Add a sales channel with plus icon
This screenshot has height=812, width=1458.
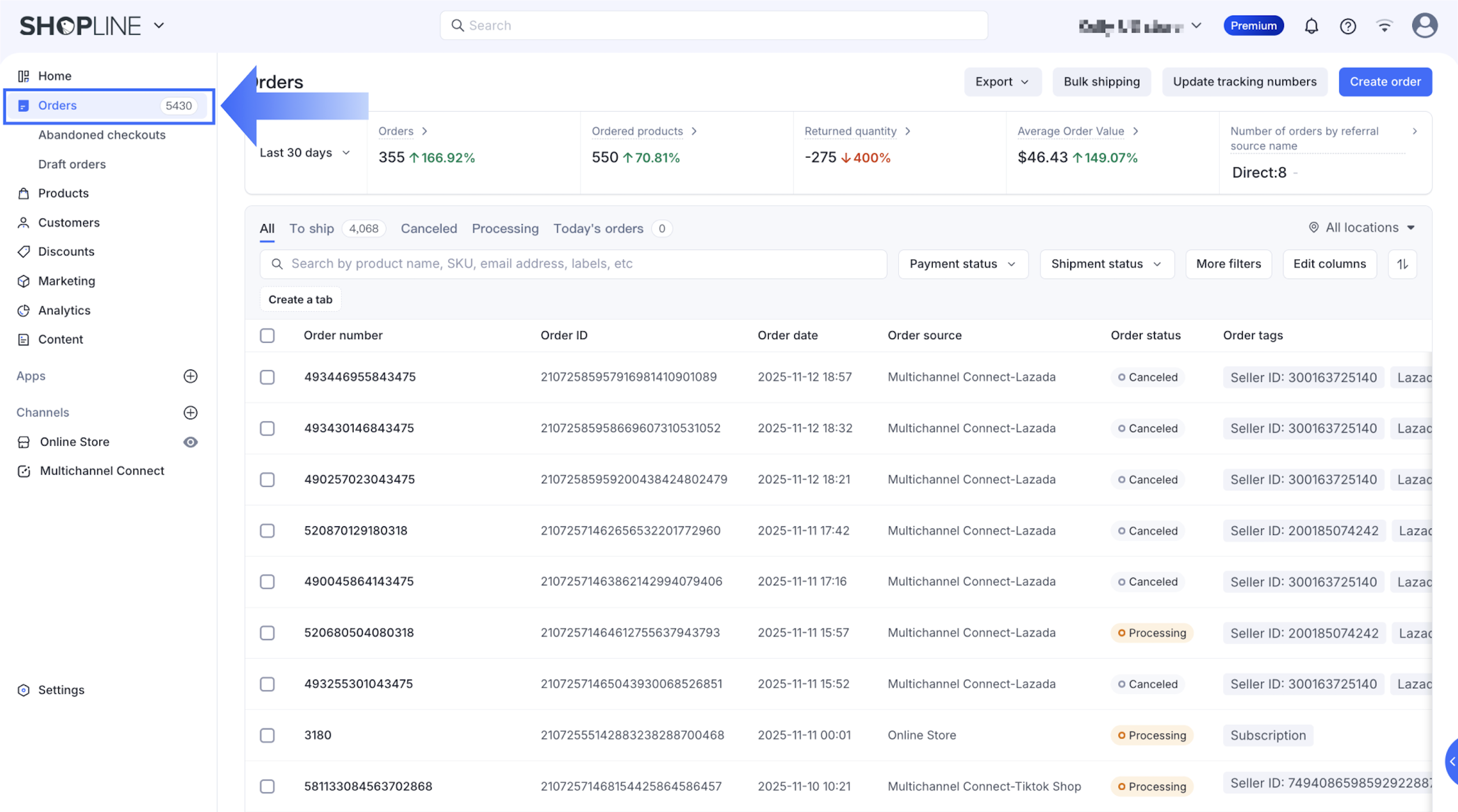[x=191, y=413]
